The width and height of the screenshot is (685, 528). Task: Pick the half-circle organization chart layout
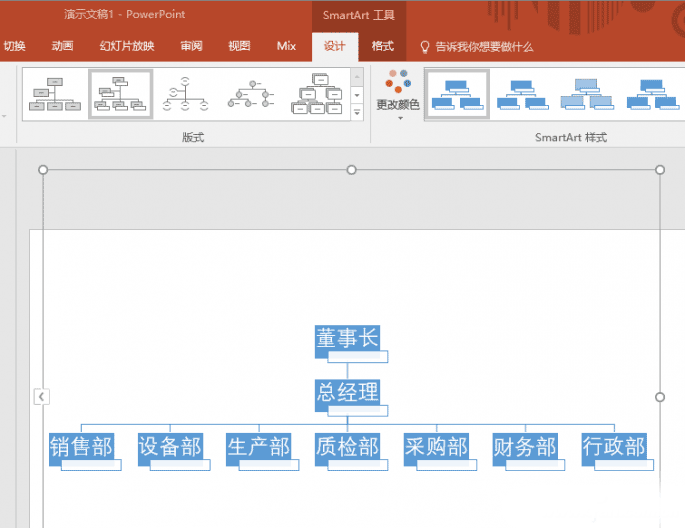185,94
